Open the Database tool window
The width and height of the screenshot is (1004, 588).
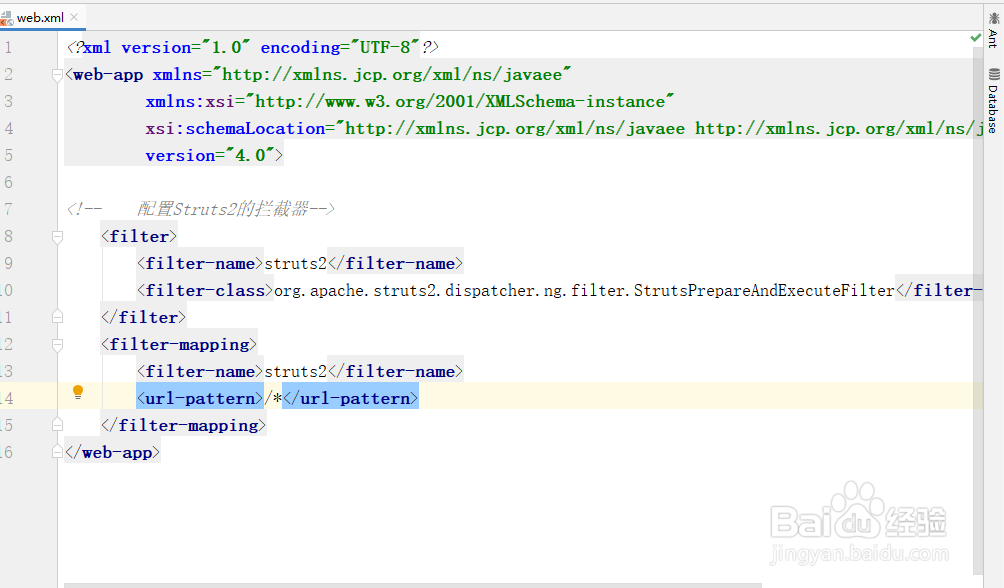coord(993,102)
